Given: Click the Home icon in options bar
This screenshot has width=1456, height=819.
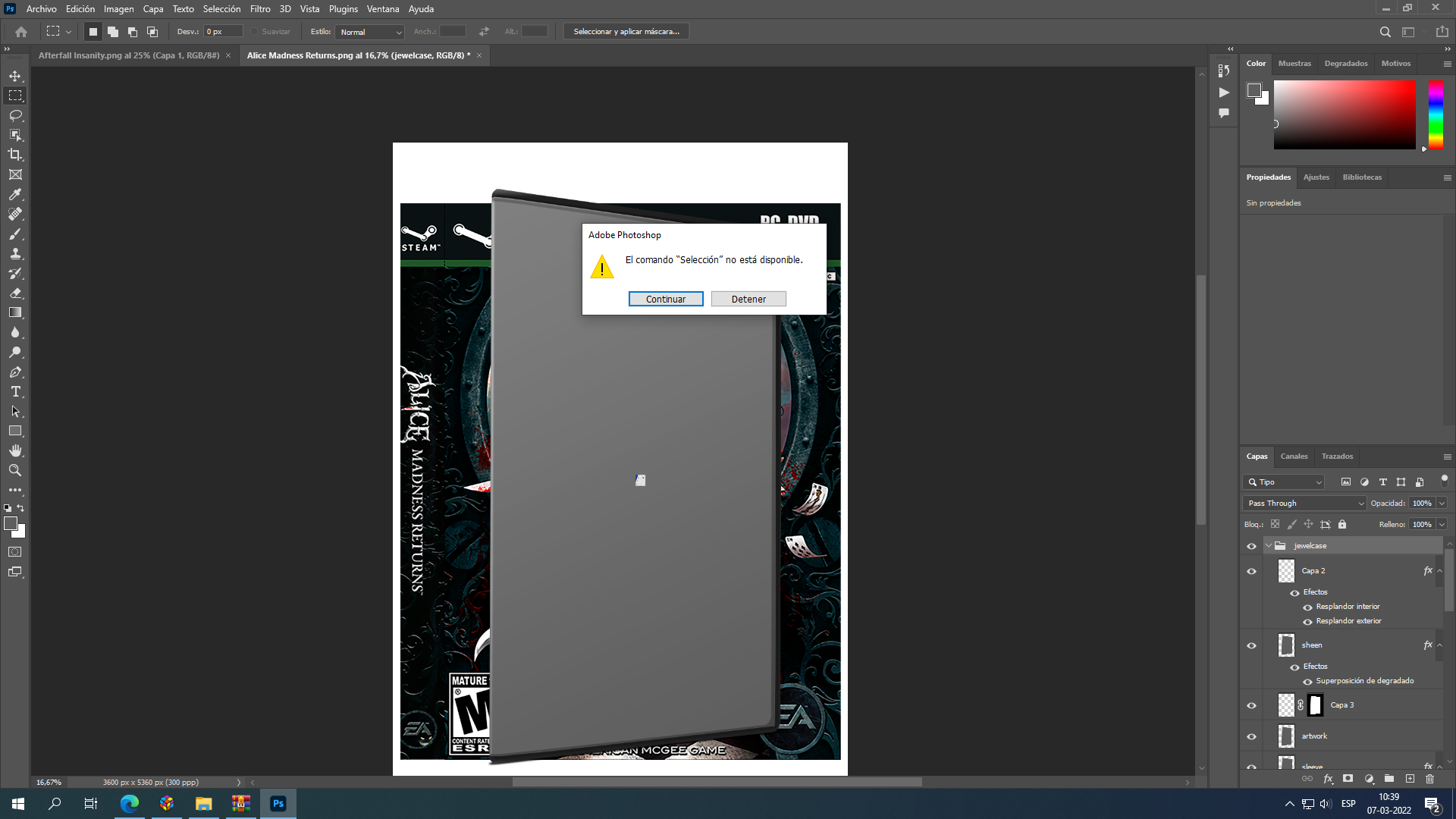Looking at the screenshot, I should pyautogui.click(x=21, y=32).
